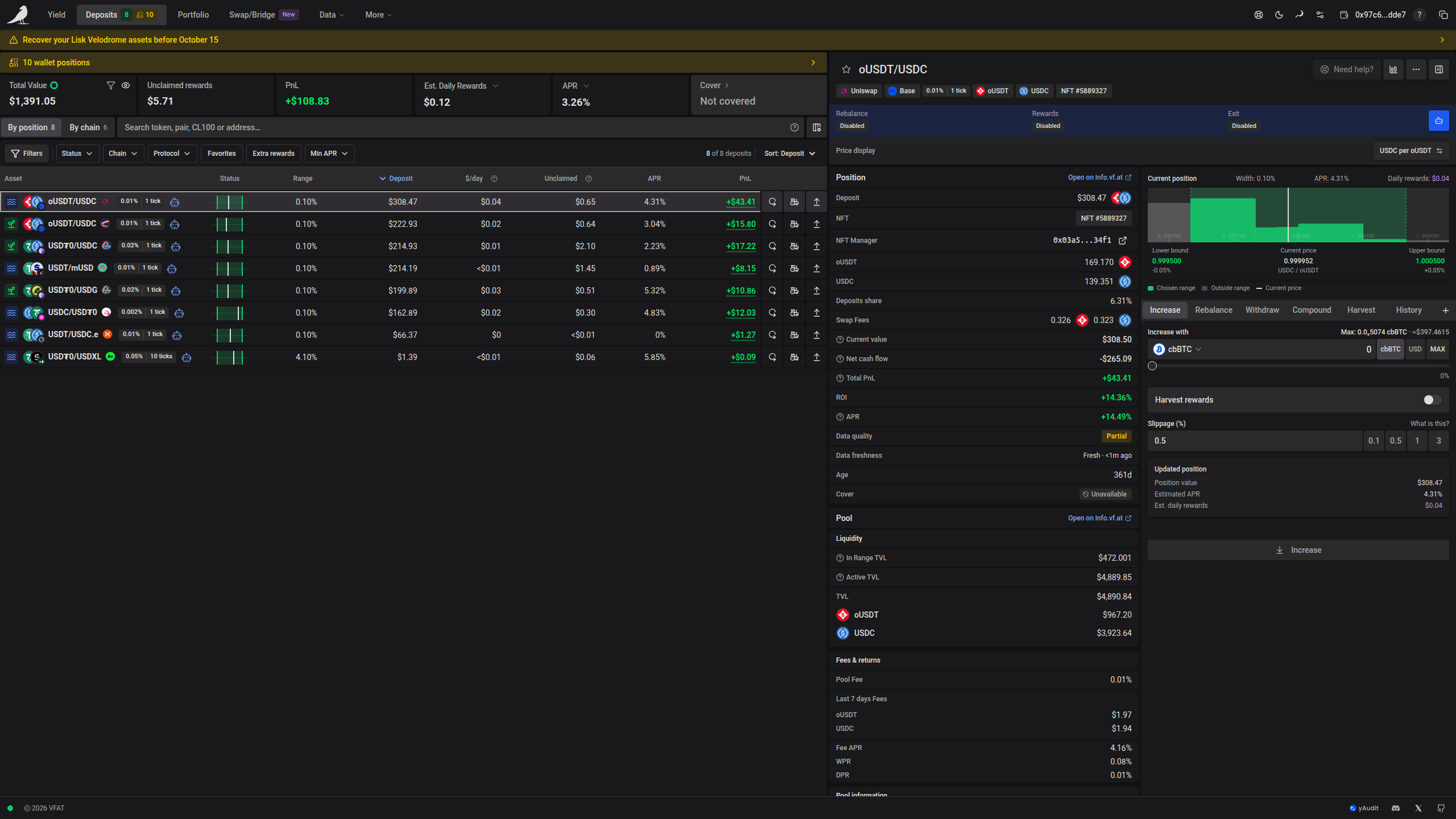Open Swap/Bridge page

pyautogui.click(x=264, y=15)
